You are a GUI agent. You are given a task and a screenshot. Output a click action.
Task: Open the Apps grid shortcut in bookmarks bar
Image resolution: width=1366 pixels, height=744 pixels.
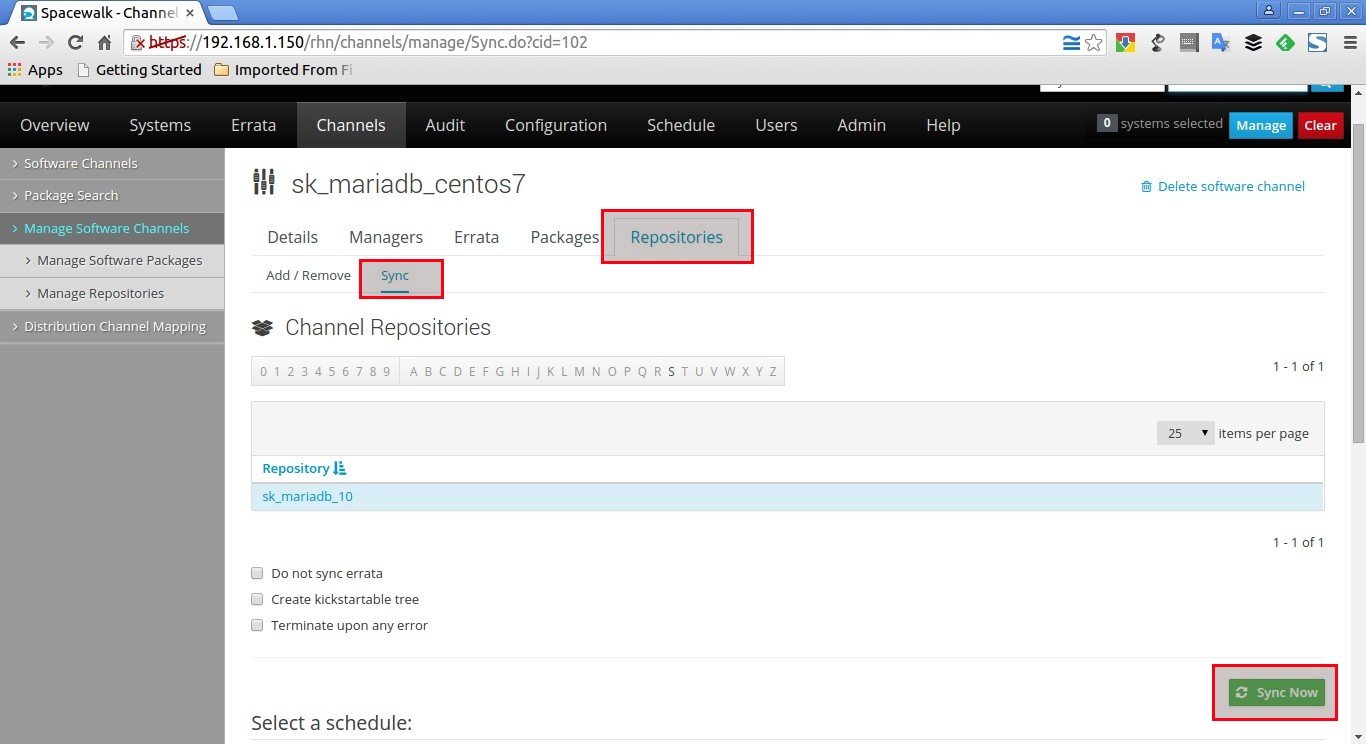(35, 70)
